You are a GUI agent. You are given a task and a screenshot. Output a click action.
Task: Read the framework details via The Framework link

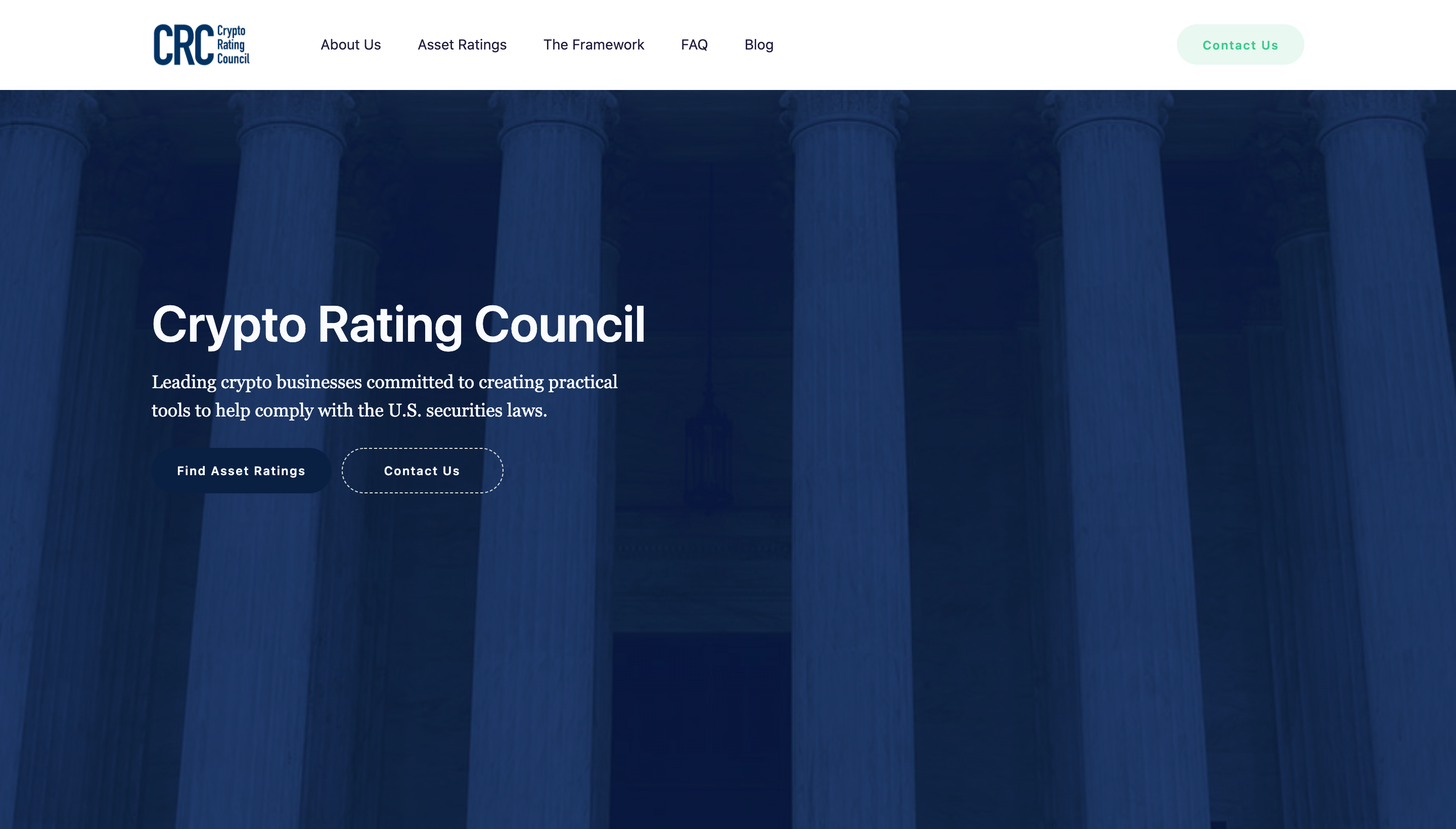(x=594, y=44)
